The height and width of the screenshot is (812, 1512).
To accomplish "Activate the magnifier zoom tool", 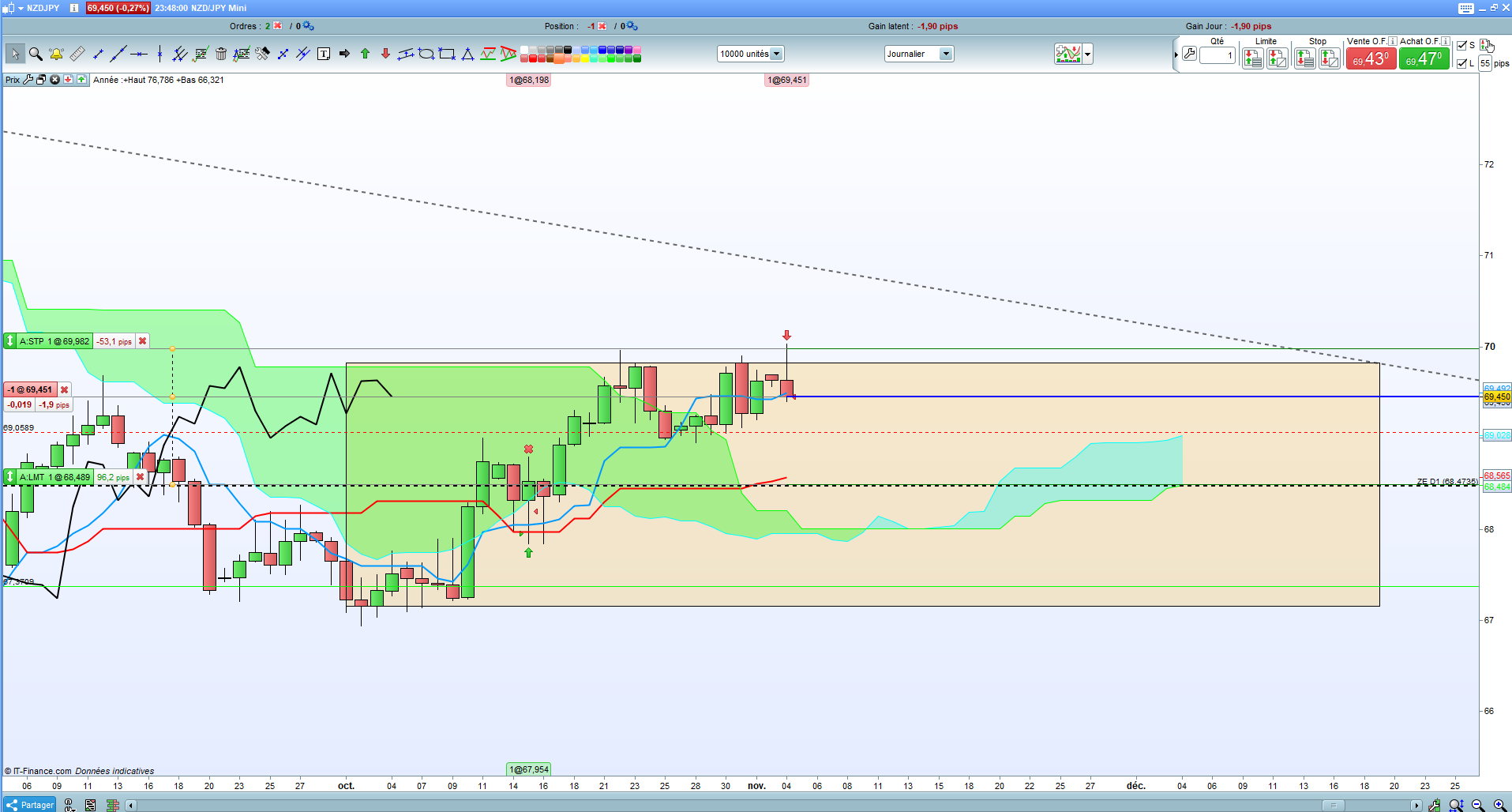I will [36, 54].
